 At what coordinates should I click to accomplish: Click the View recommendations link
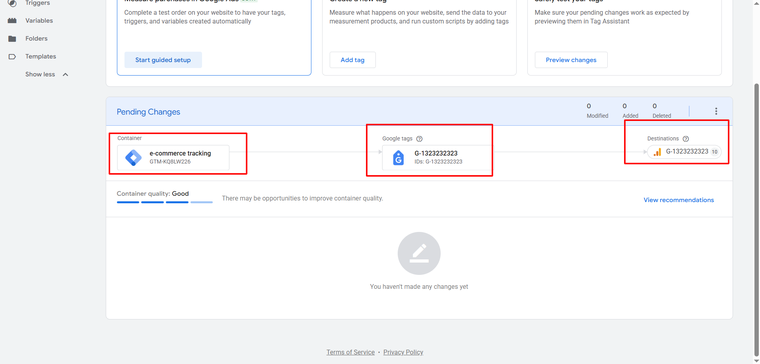pyautogui.click(x=679, y=200)
